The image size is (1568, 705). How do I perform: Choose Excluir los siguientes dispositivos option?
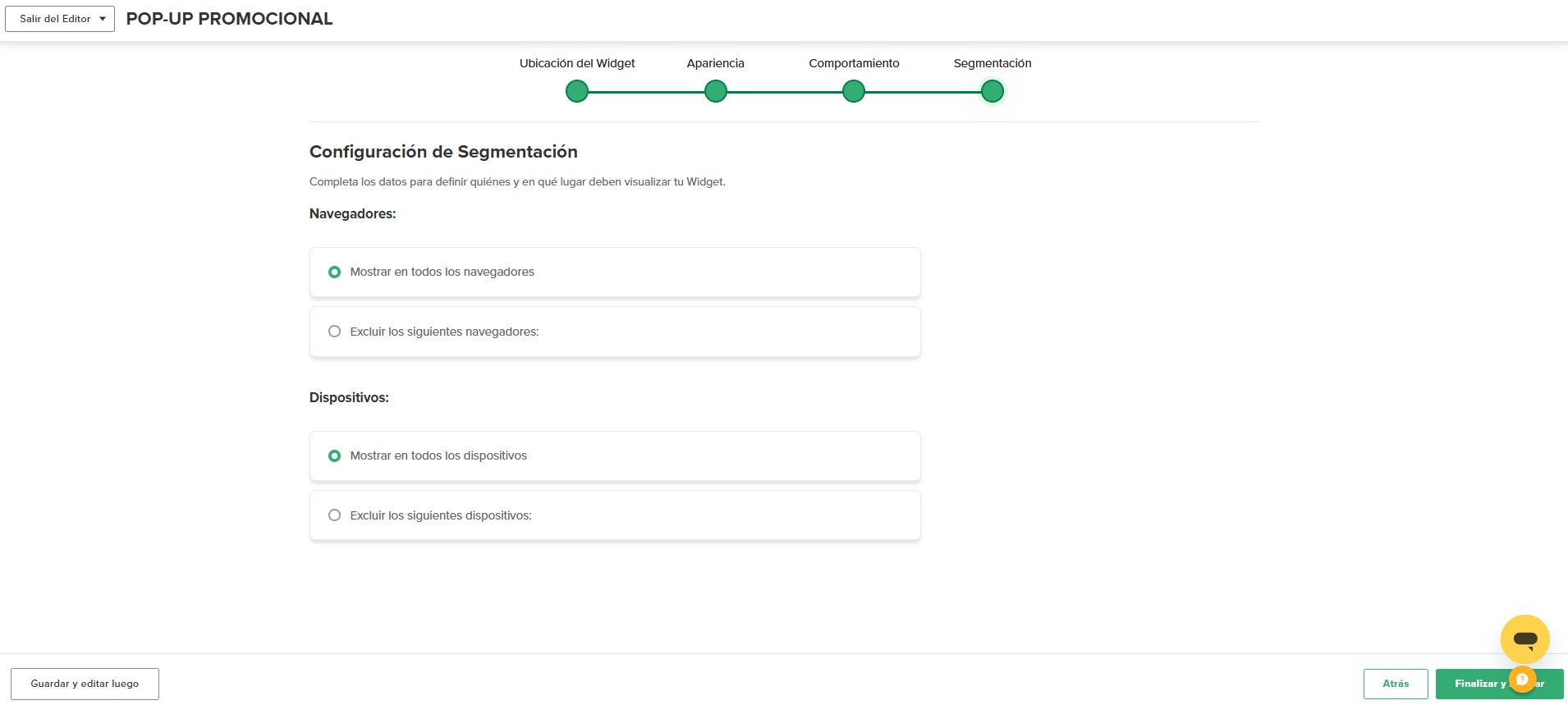coord(335,515)
